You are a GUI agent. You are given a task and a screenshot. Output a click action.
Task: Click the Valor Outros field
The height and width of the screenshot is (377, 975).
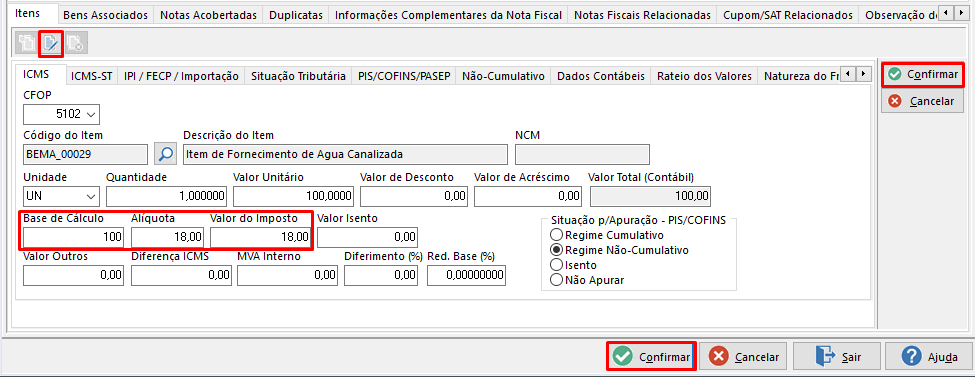[73, 275]
